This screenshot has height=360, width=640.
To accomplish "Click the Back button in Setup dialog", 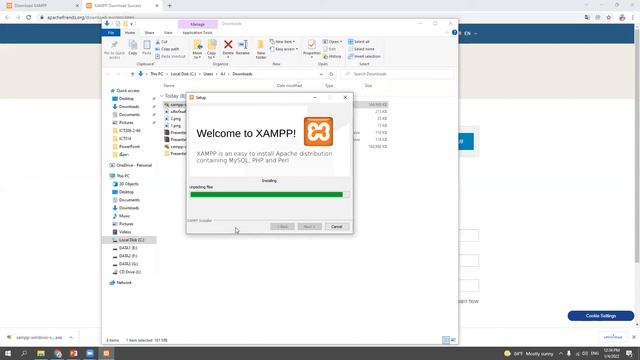I will (x=282, y=227).
